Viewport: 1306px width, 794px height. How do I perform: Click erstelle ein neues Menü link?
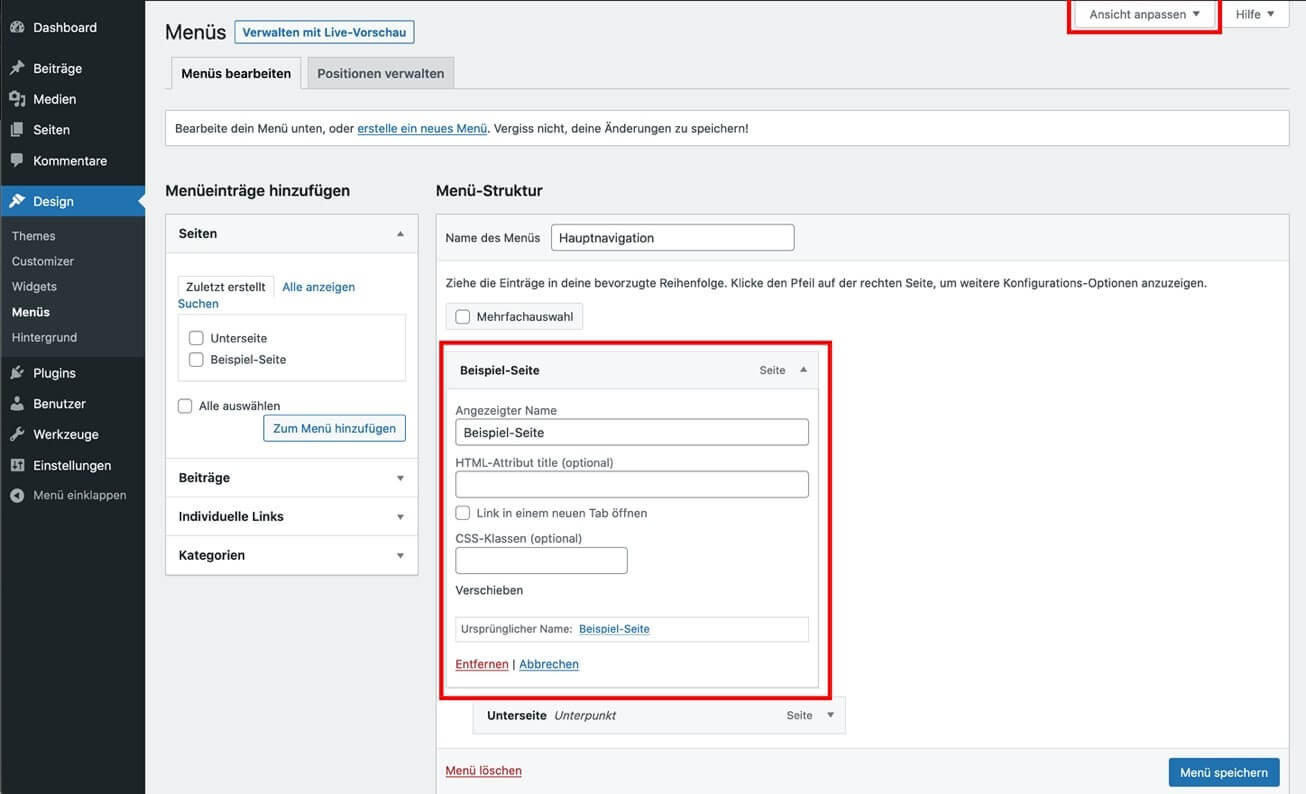point(422,128)
